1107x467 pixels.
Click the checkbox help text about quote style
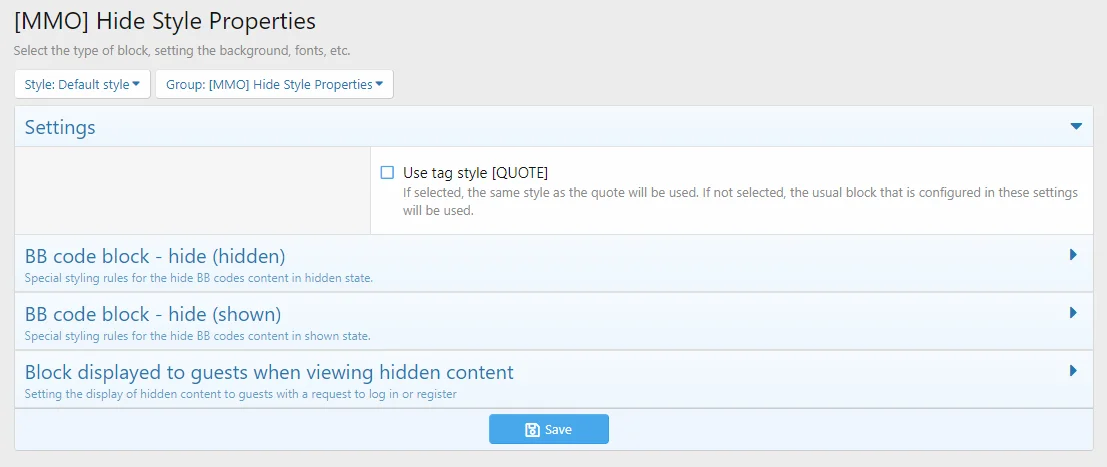pyautogui.click(x=740, y=201)
